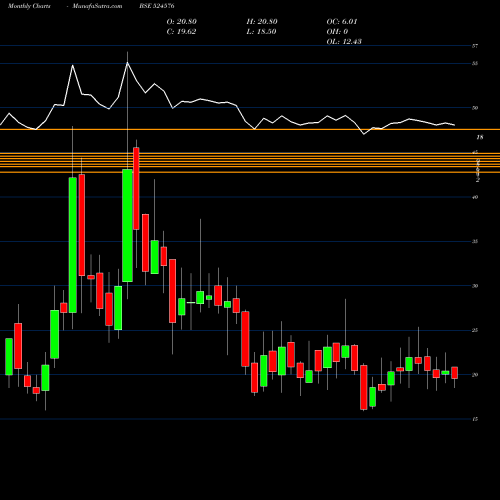This screenshot has height=500, width=500.
Task: Click the 25 price axis label
Action: [x=475, y=330]
